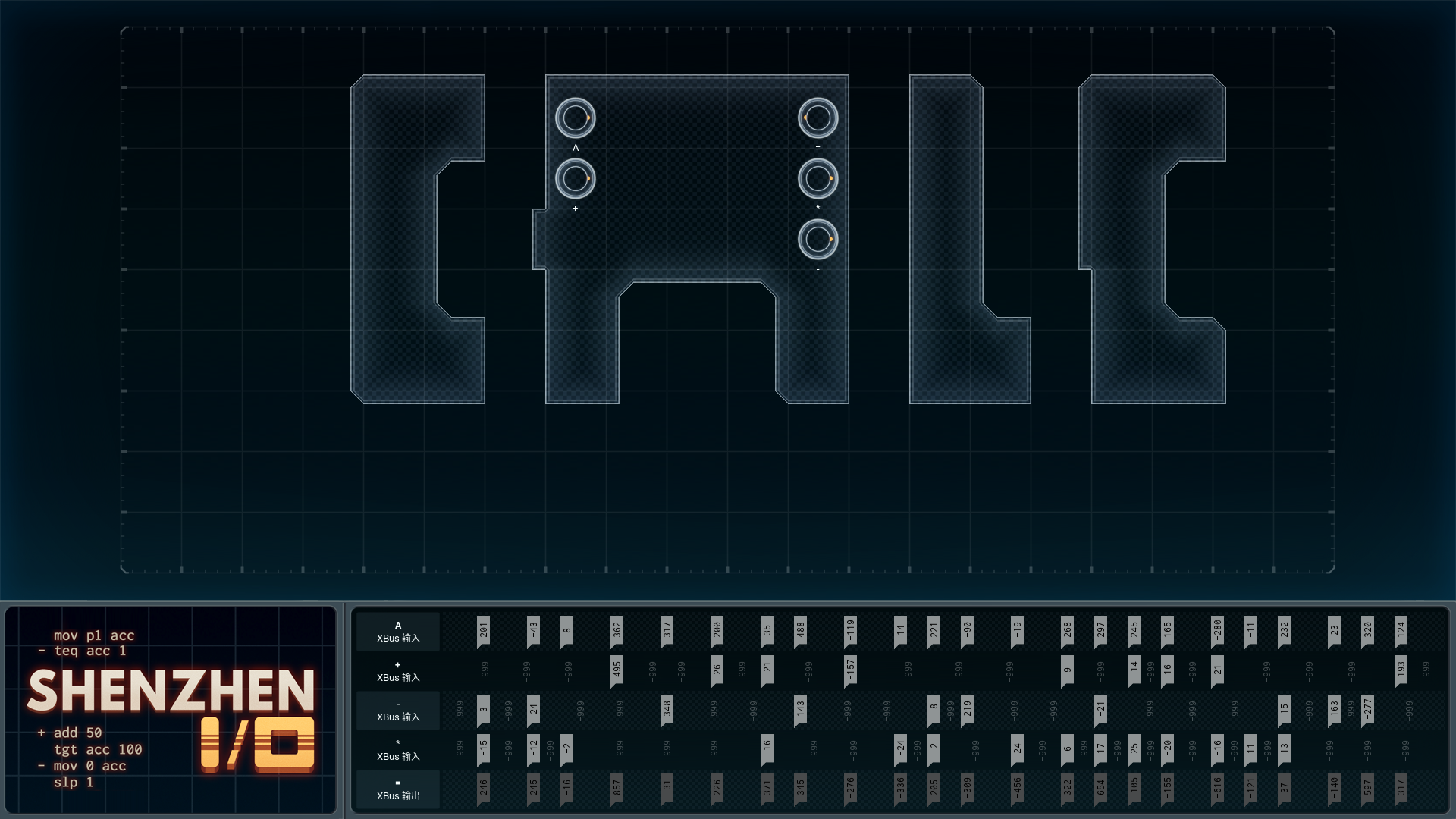This screenshot has height=819, width=1456.
Task: Click output value 597 in the = row
Action: [1368, 788]
